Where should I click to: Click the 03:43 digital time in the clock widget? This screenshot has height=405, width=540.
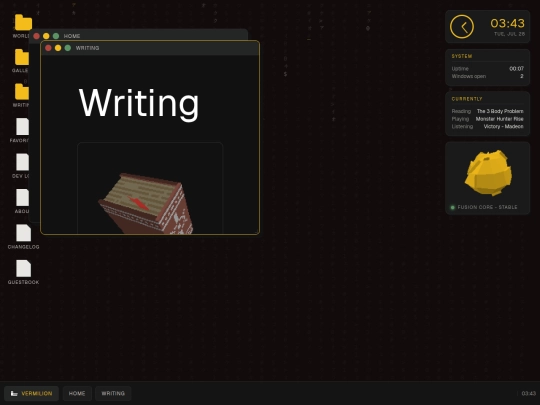[x=507, y=23]
